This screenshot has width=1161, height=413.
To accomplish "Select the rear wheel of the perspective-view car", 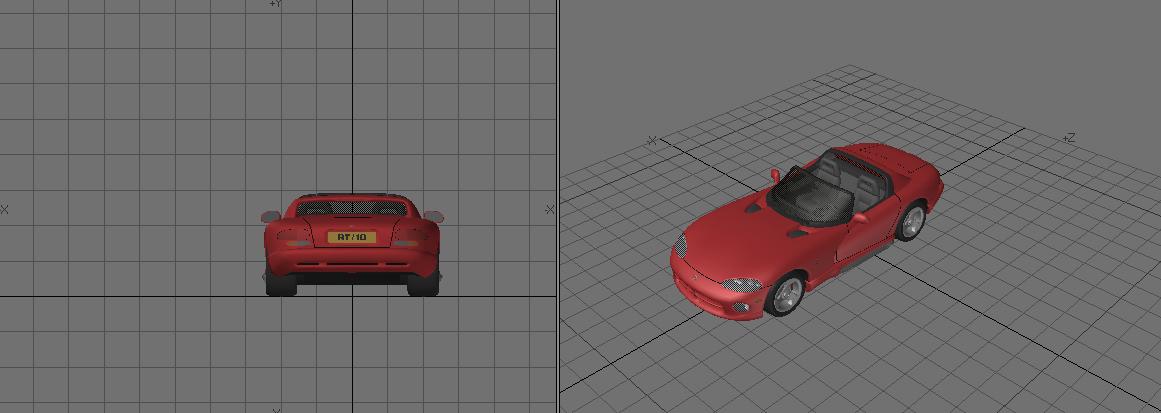I will tap(911, 221).
